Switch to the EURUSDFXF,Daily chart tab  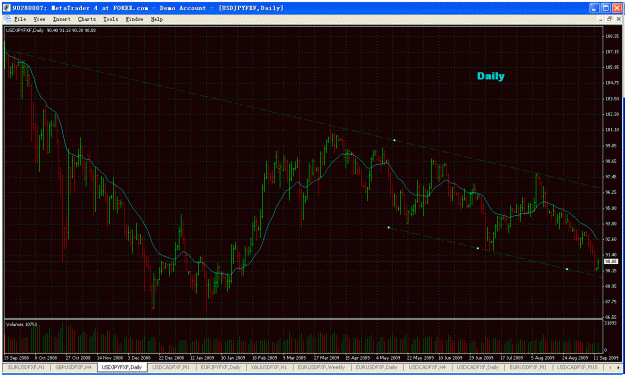pyautogui.click(x=377, y=367)
